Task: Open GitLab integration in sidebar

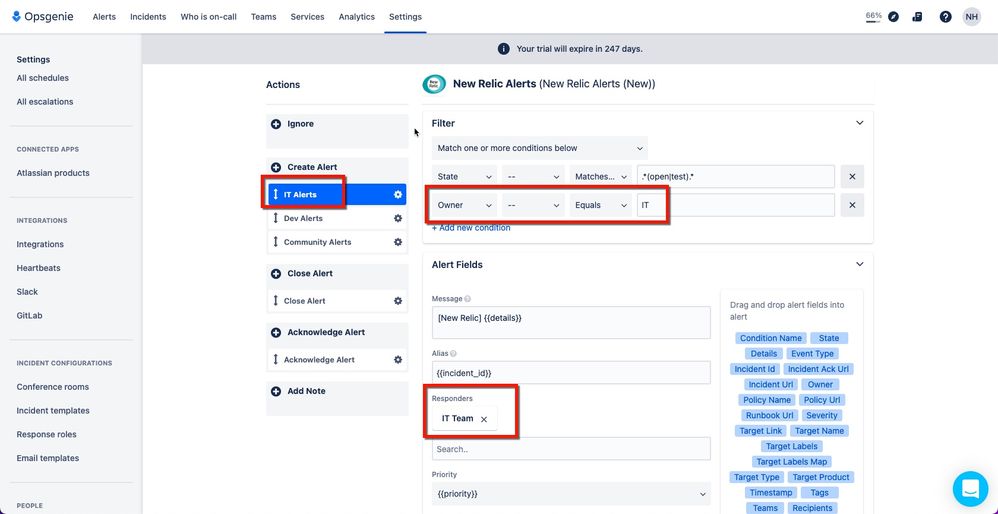Action: (29, 316)
